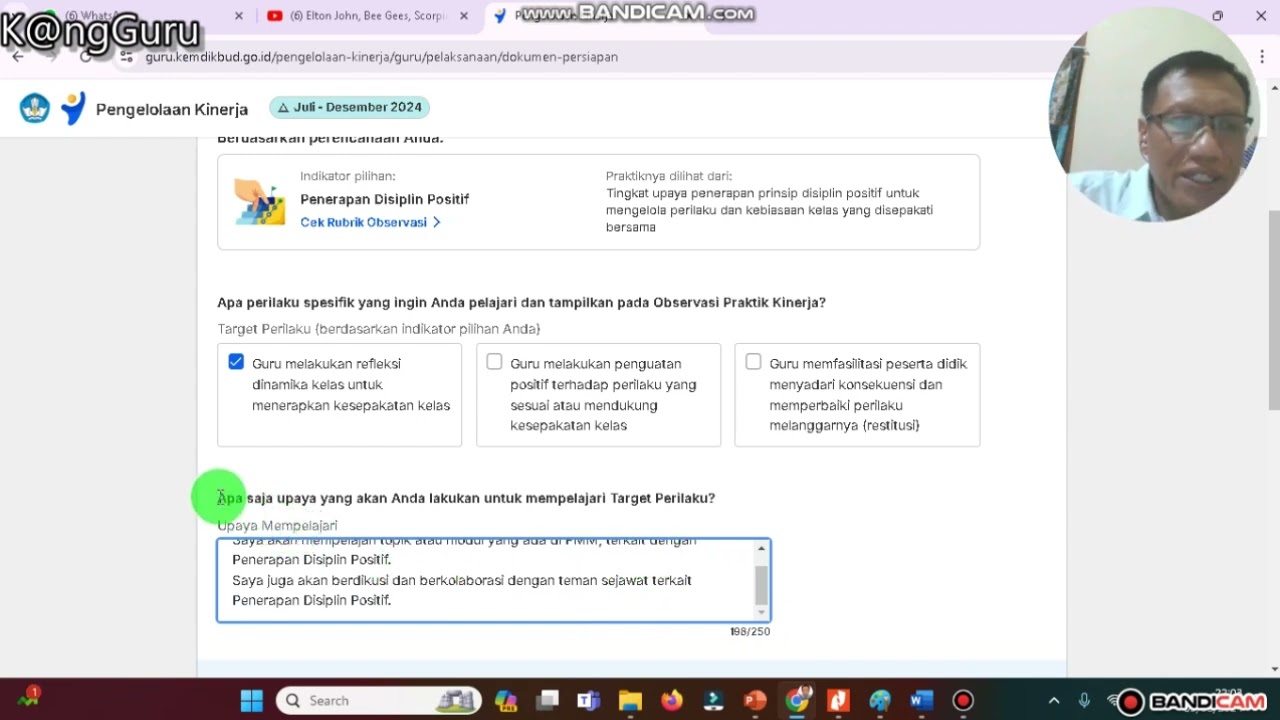This screenshot has height=720, width=1280.
Task: Open the terminal-style app icon after Firefox
Action: tap(713, 700)
